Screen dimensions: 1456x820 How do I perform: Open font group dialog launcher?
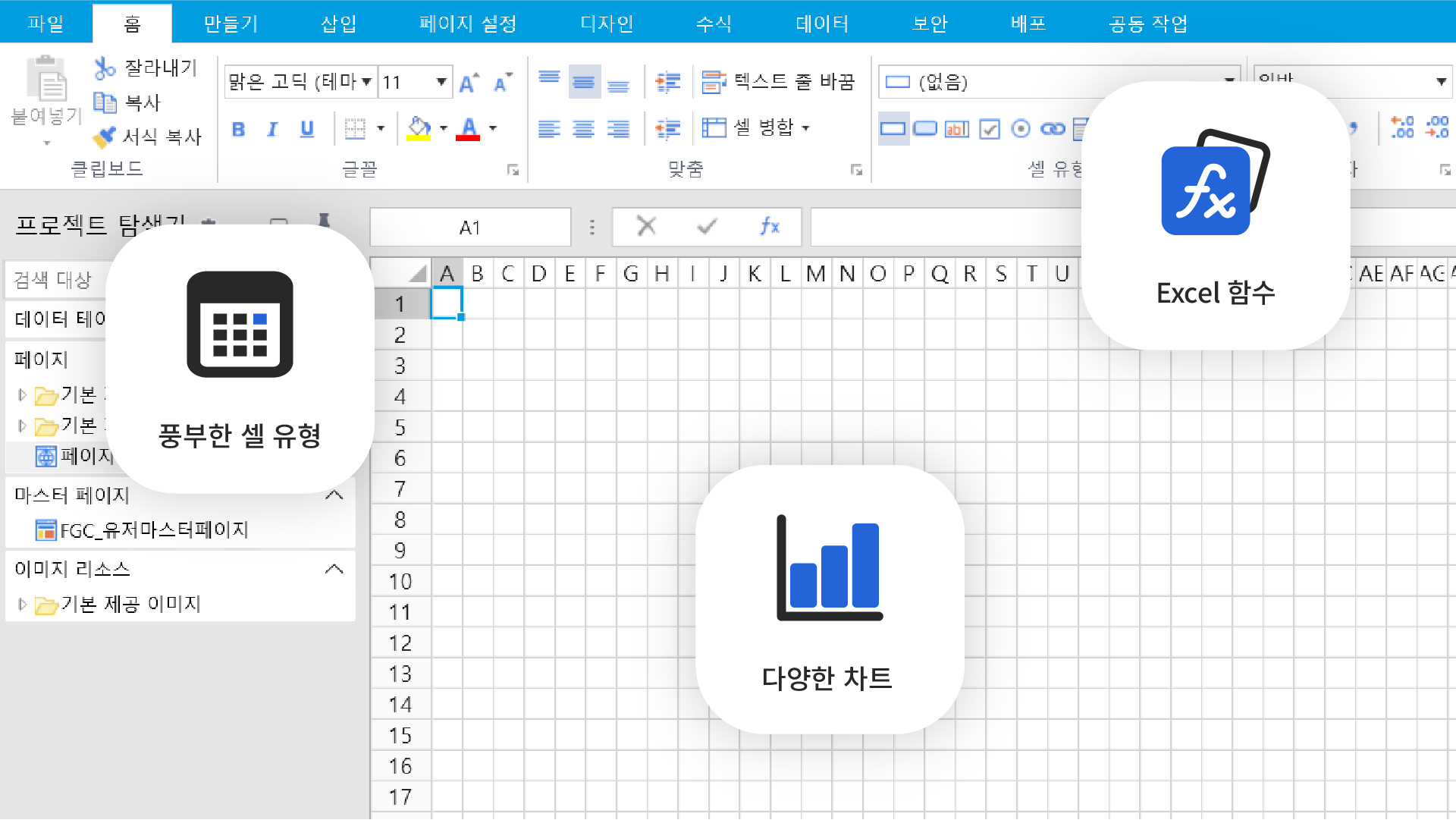tap(513, 170)
